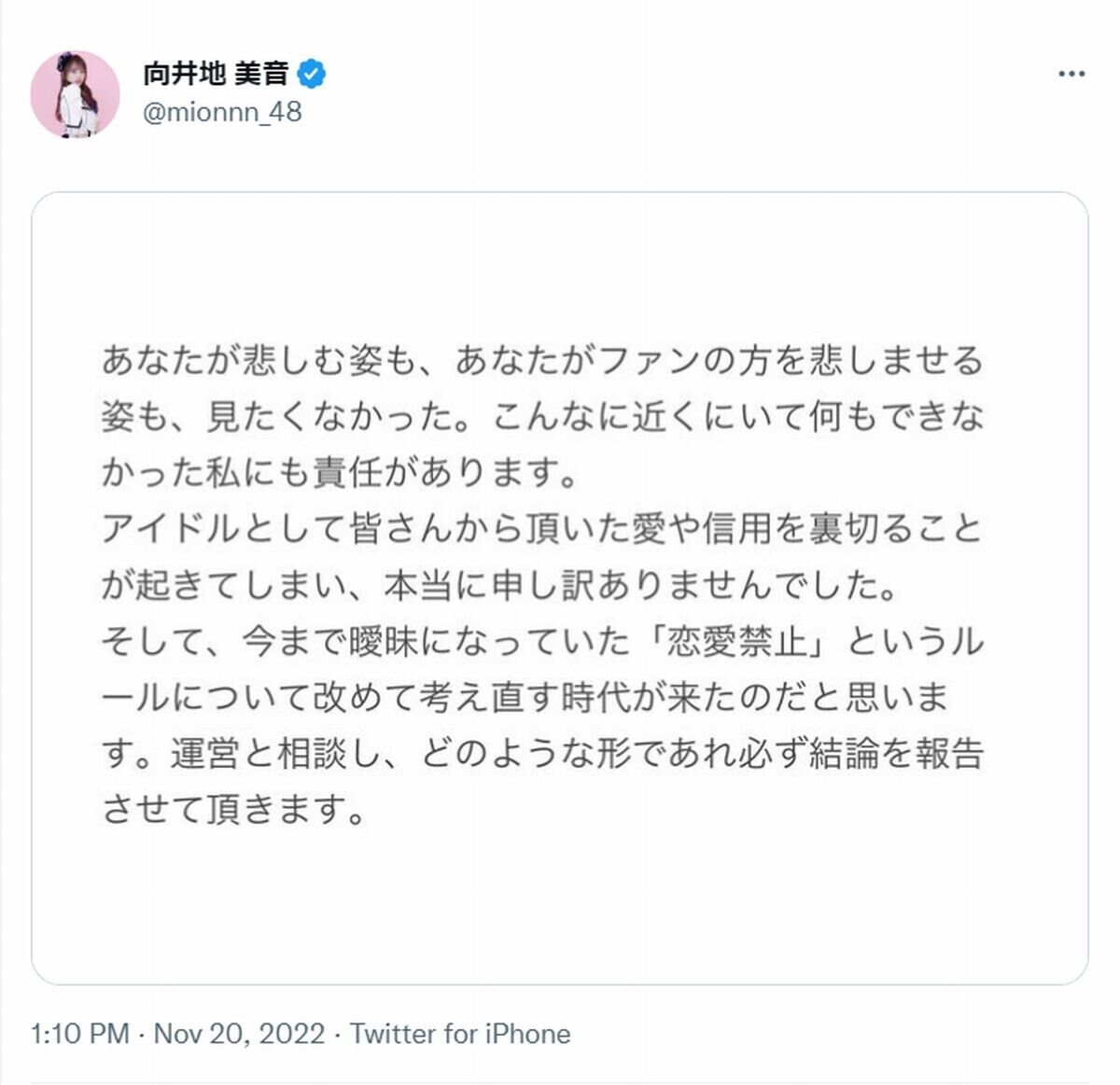Viewport: 1120px width, 1085px height.
Task: Open the pink profile avatar
Action: tap(76, 94)
